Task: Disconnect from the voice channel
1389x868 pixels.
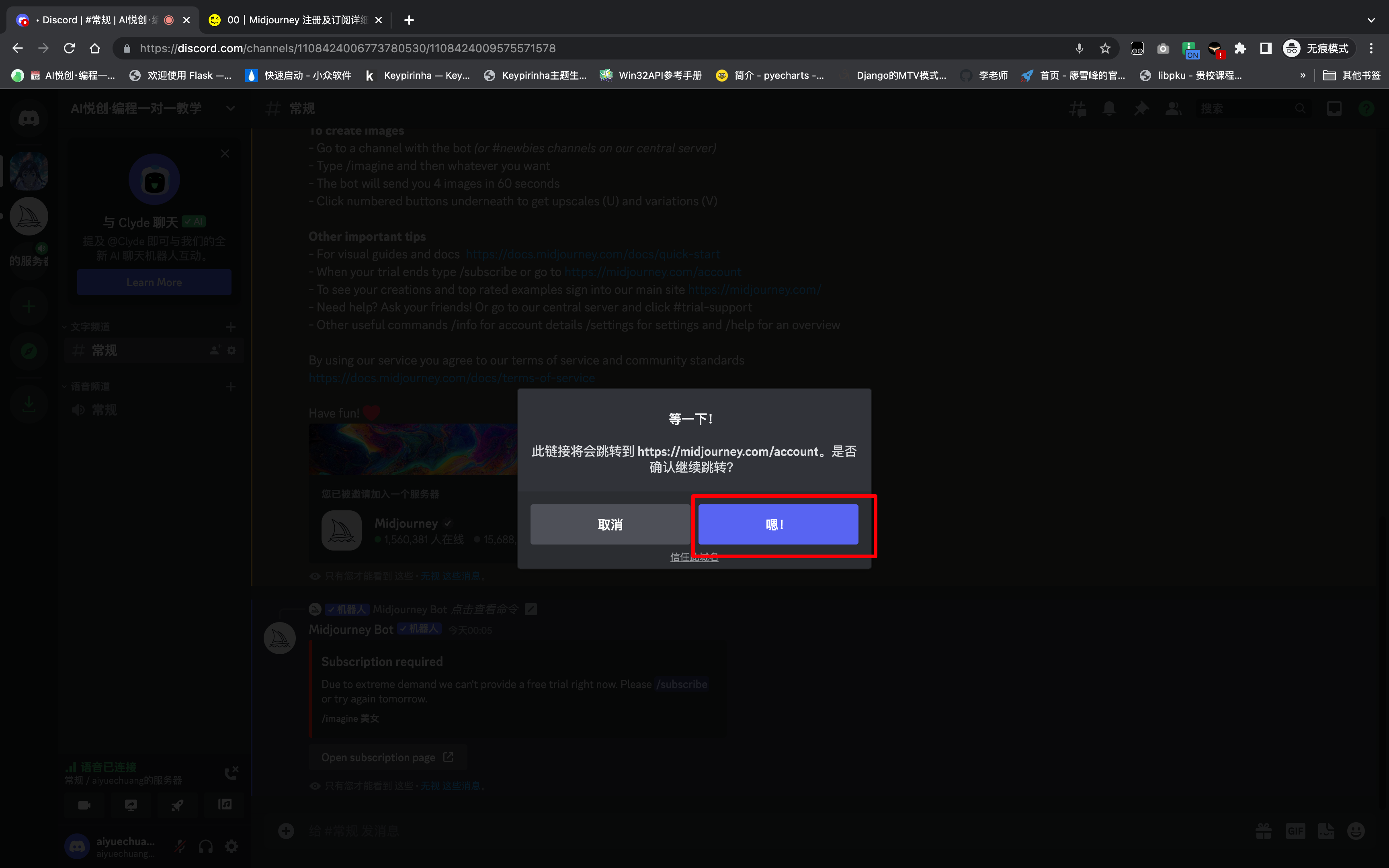Action: 231,773
